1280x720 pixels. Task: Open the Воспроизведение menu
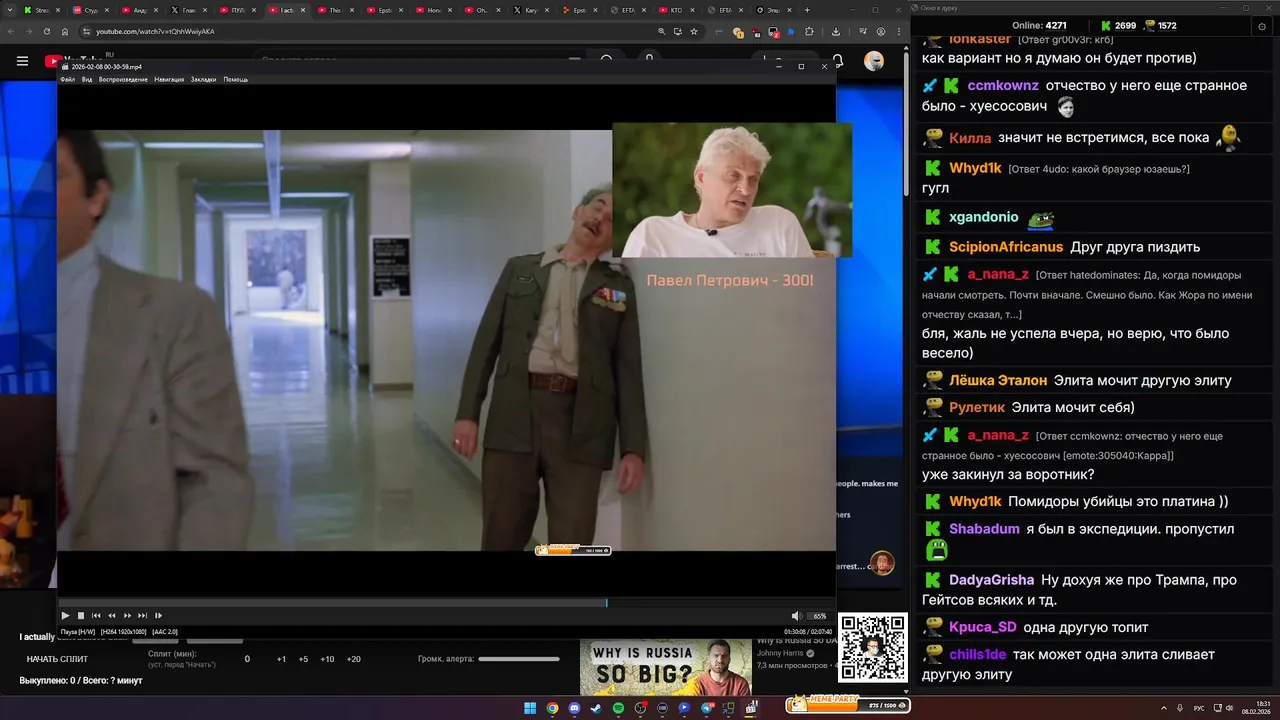[123, 79]
